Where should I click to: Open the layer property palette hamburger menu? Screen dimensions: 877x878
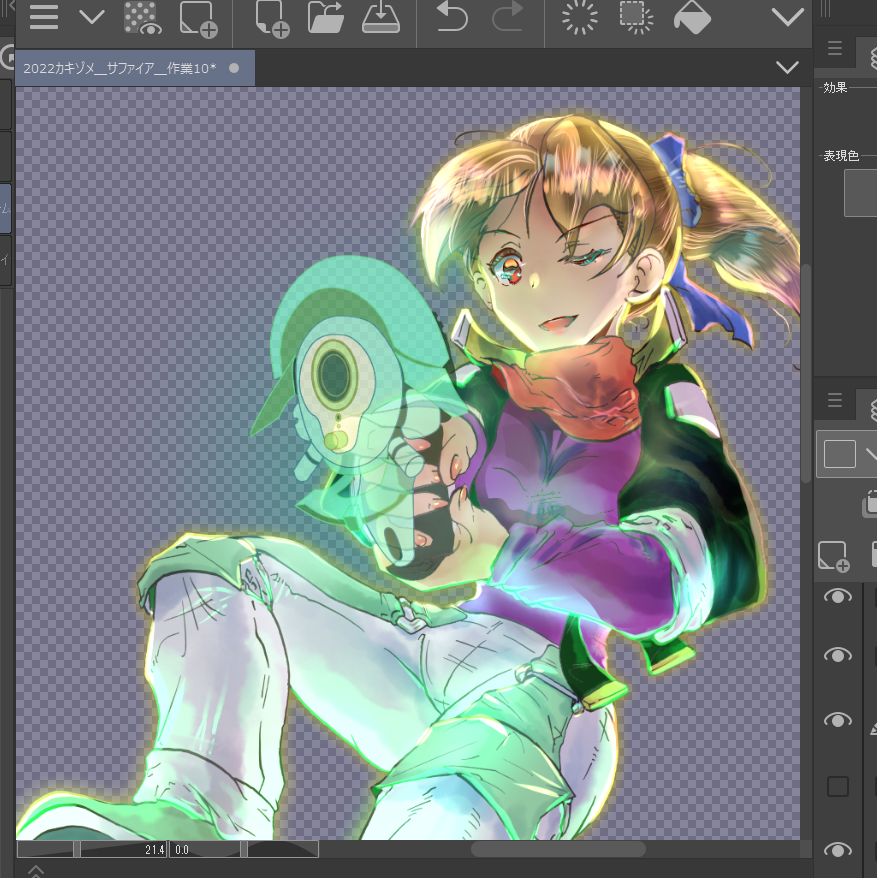[834, 48]
